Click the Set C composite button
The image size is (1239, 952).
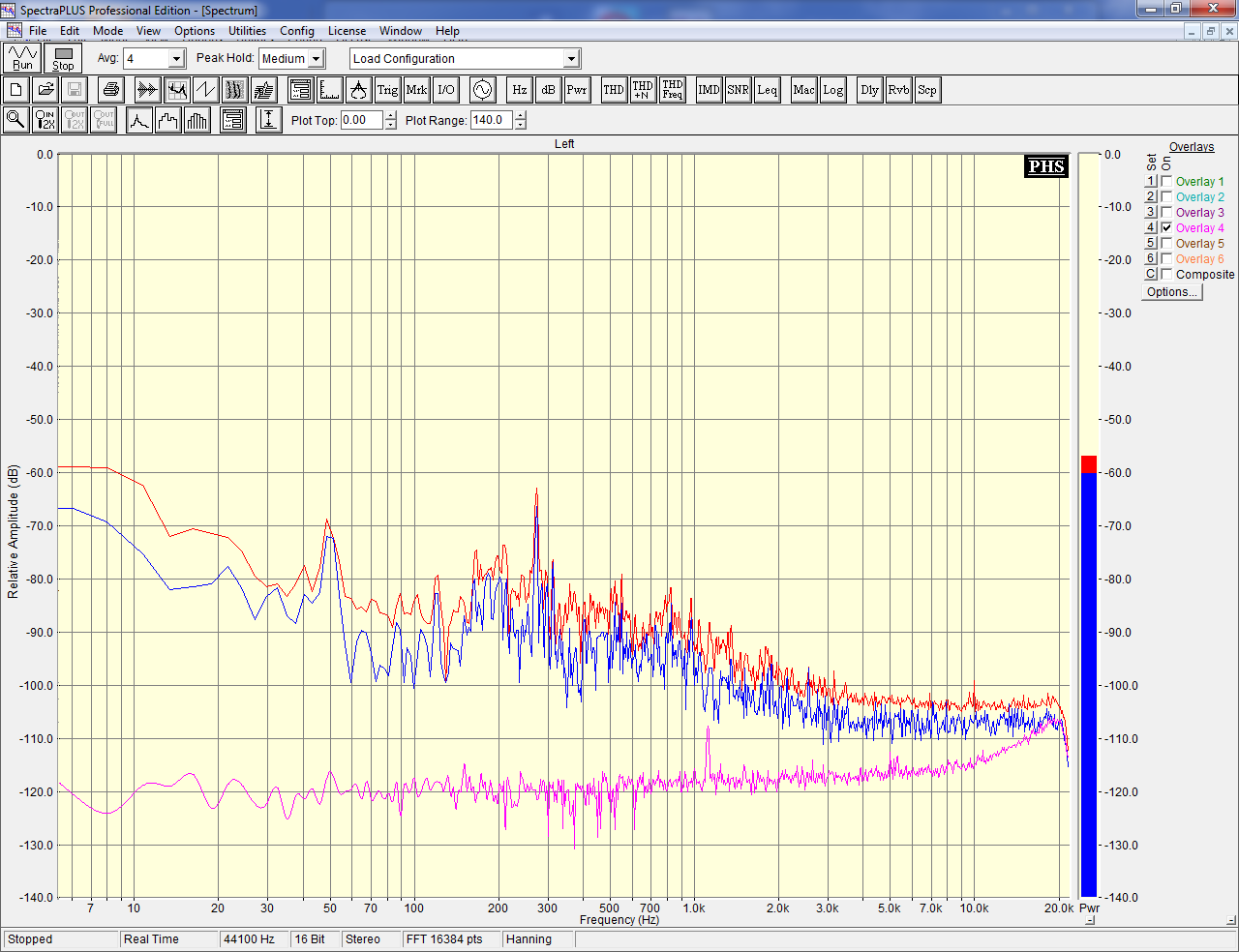point(1151,274)
